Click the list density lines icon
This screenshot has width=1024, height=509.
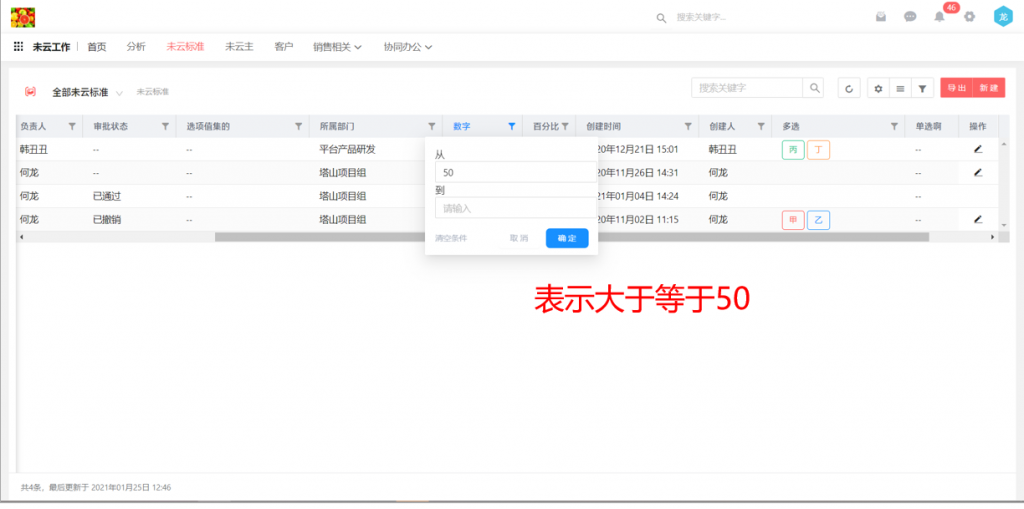coord(900,89)
